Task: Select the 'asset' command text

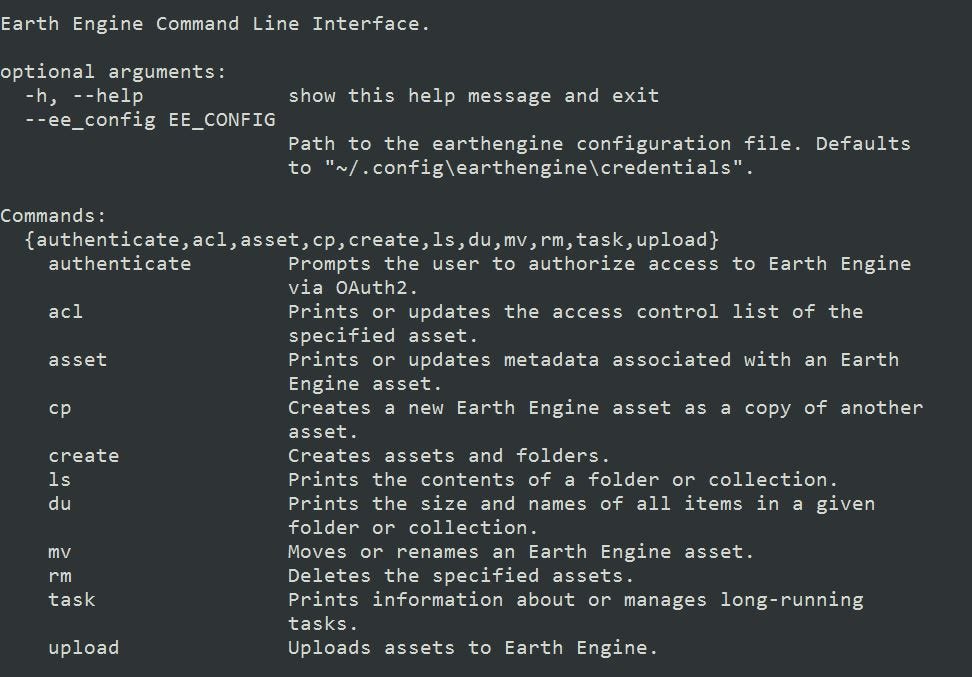Action: pos(77,360)
